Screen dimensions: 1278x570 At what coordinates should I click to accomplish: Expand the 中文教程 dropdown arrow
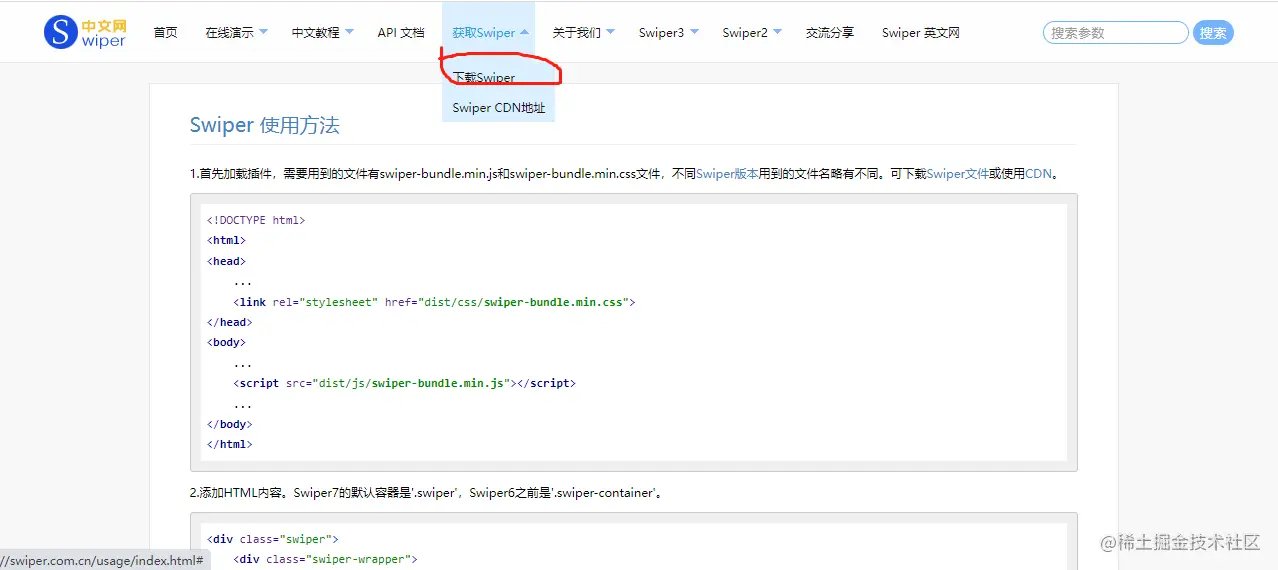coord(349,32)
